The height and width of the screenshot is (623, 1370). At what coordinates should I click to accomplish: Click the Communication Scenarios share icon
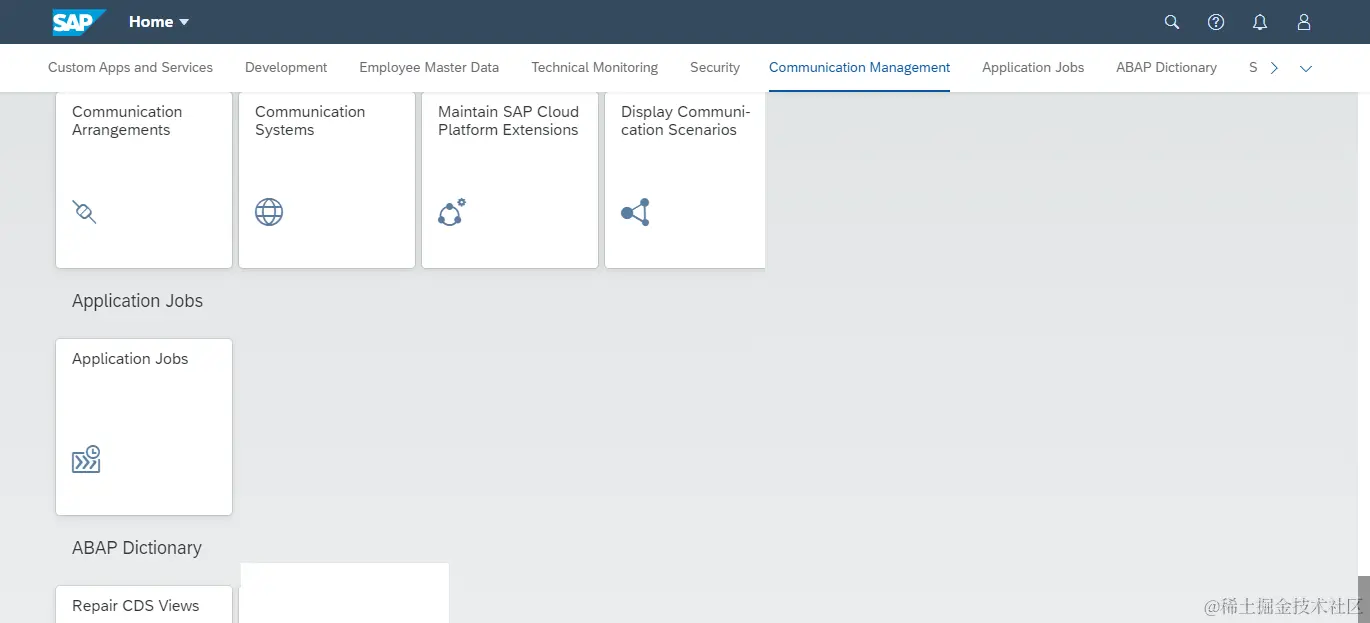click(x=636, y=212)
